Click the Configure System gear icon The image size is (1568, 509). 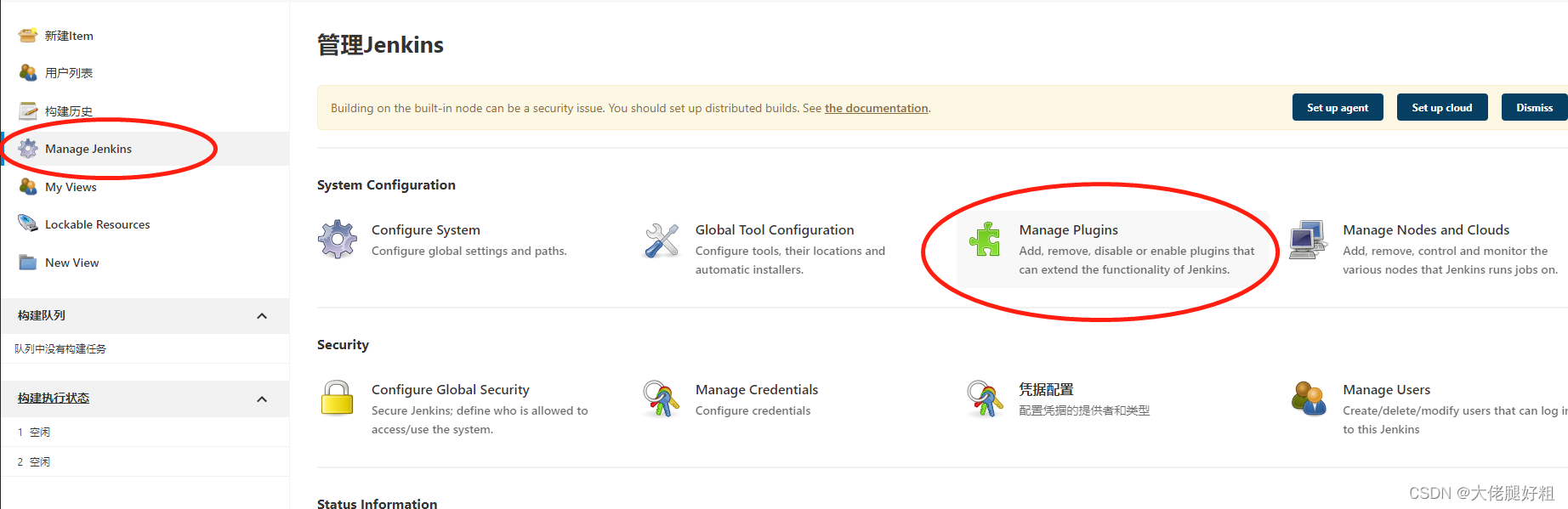click(338, 239)
